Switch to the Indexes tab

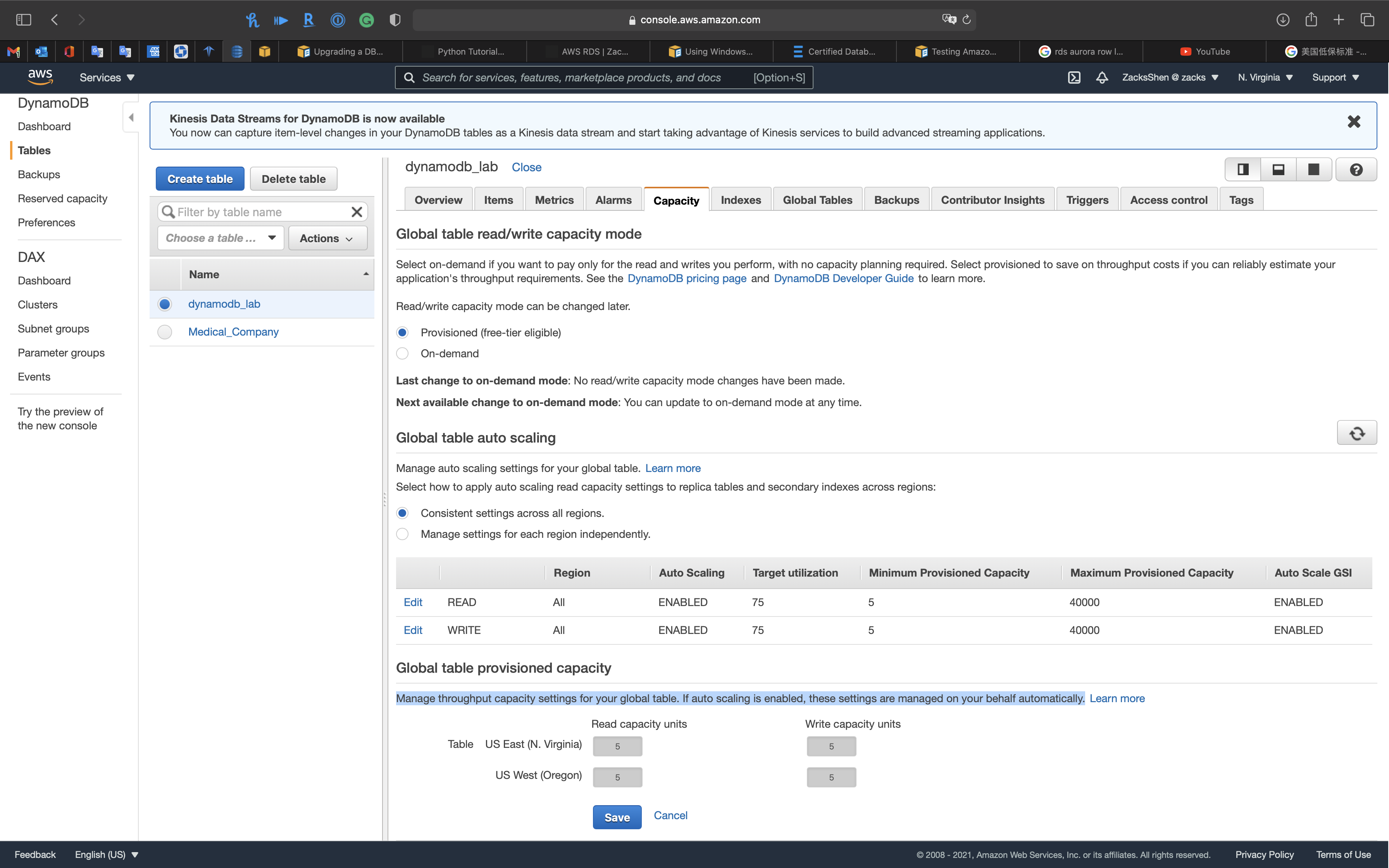pos(740,200)
